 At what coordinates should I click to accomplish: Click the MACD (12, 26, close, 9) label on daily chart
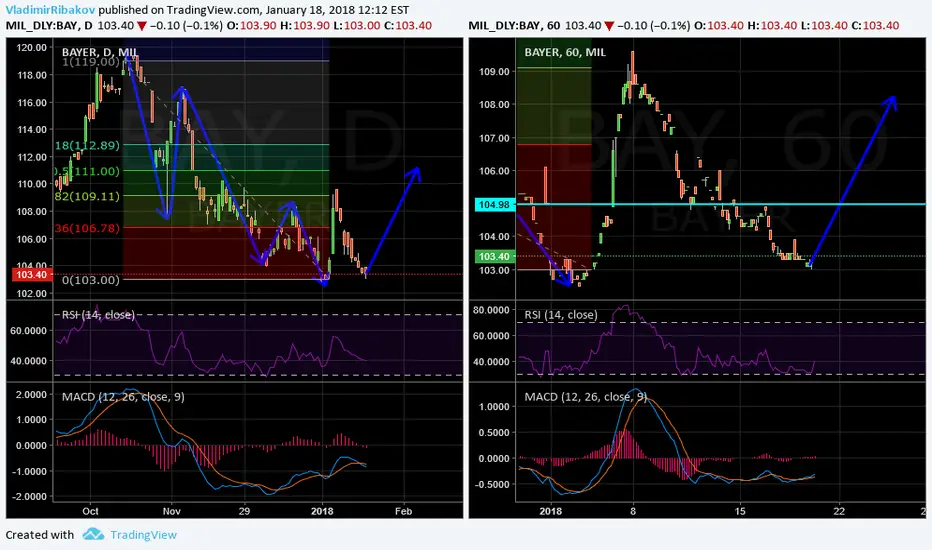(123, 397)
